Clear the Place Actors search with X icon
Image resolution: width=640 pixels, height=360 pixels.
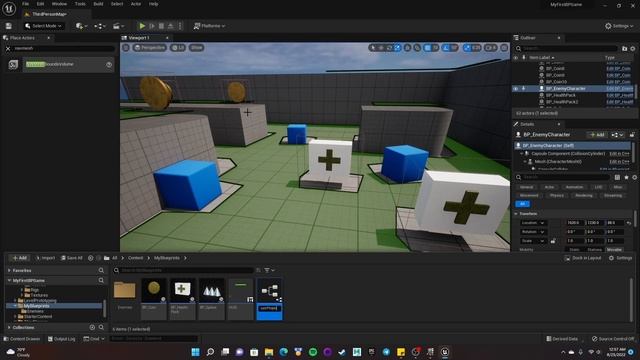(8, 49)
